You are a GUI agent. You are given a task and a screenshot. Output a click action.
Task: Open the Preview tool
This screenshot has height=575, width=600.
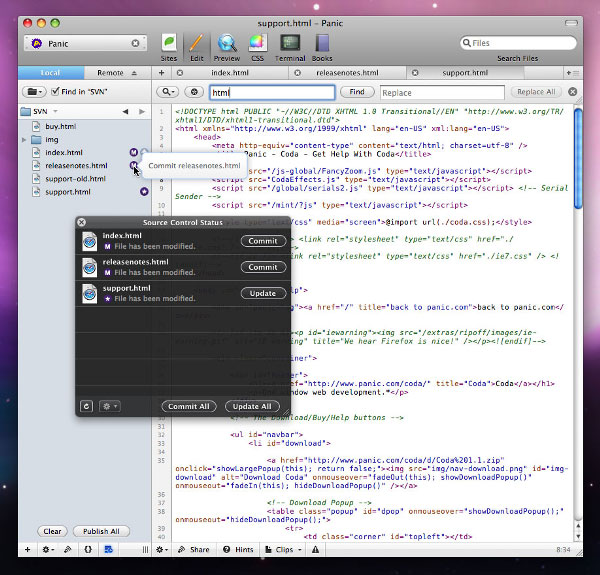pos(227,47)
